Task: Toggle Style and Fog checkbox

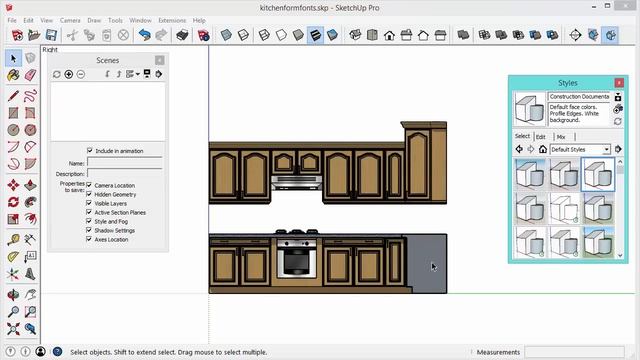Action: click(x=89, y=221)
